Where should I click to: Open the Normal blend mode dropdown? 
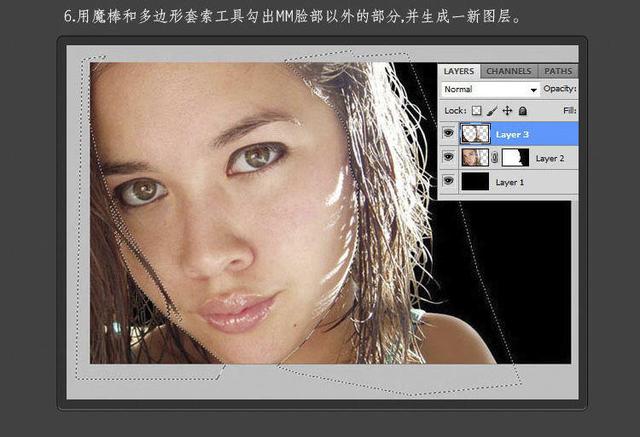coord(490,89)
